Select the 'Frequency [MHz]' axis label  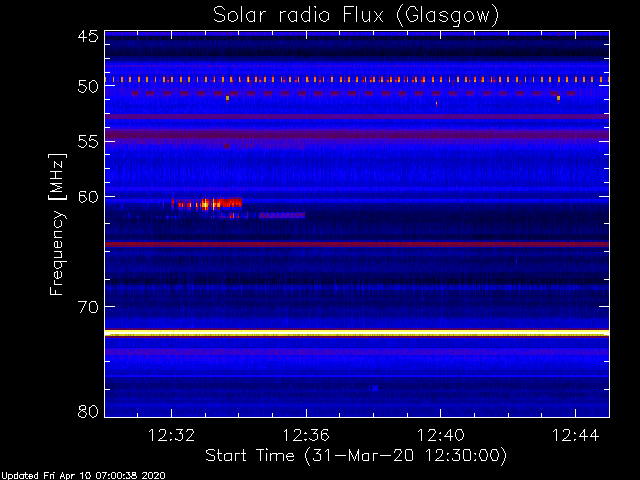(57, 224)
